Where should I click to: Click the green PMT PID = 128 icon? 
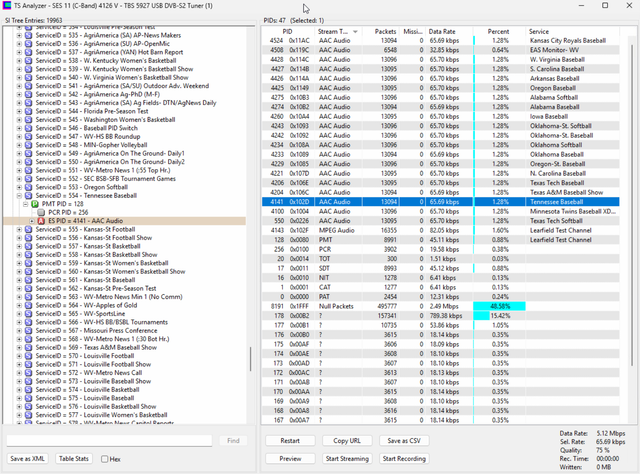coord(35,204)
